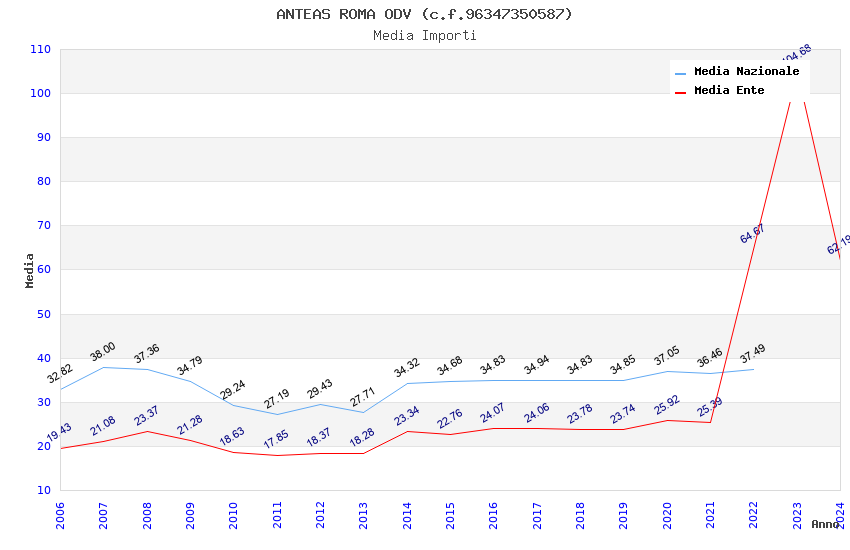Click the 2019 year label
The height and width of the screenshot is (550, 850).
[624, 515]
